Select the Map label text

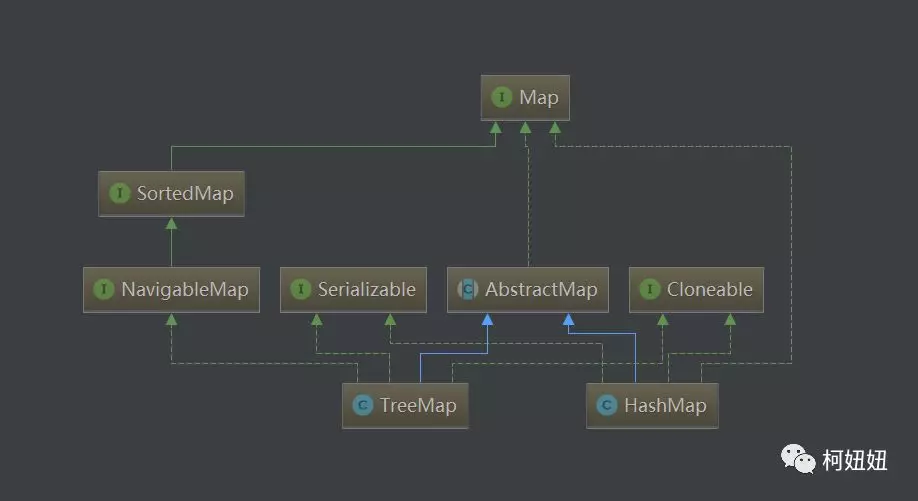[539, 98]
